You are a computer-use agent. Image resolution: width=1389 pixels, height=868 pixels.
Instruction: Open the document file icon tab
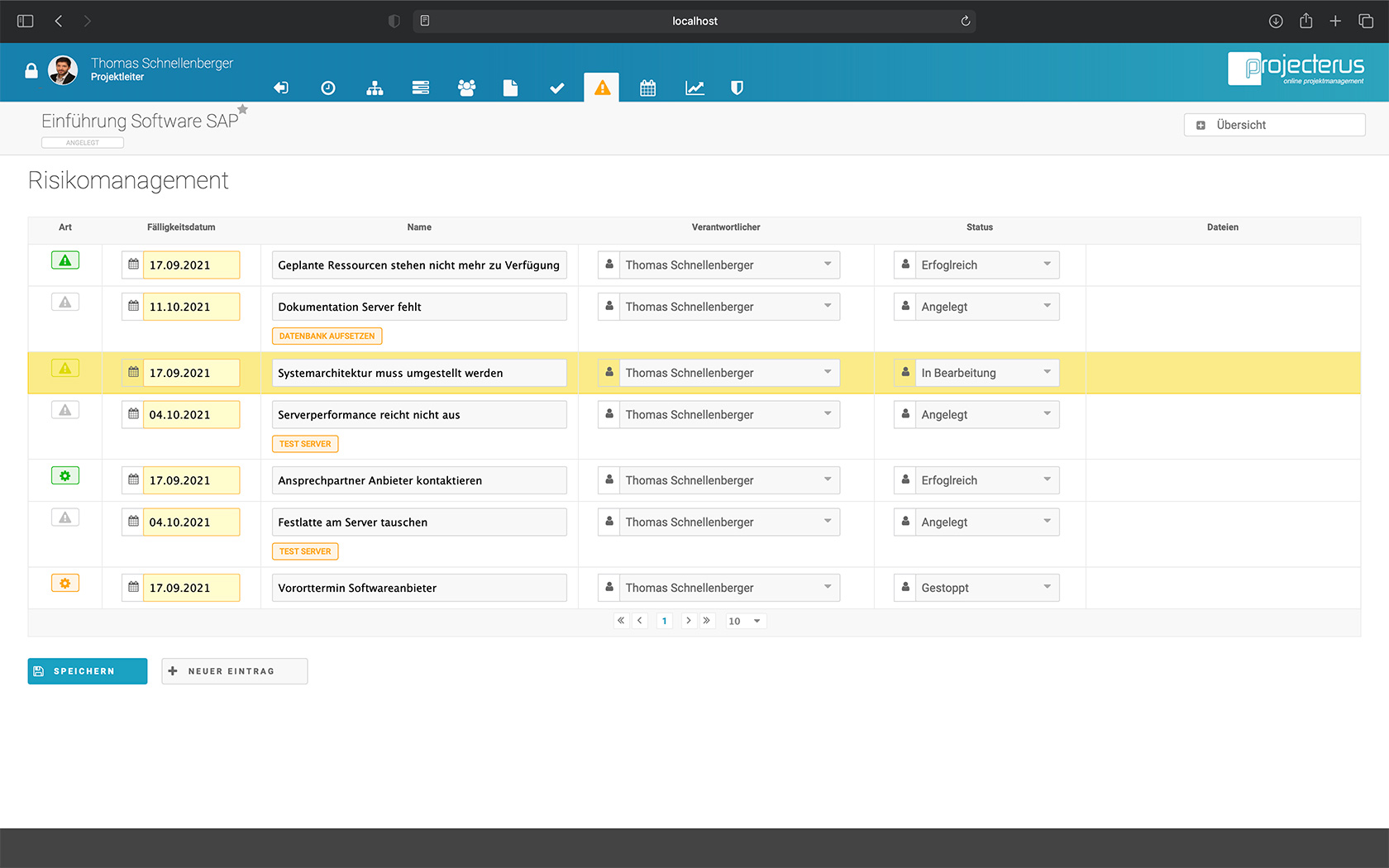(510, 88)
